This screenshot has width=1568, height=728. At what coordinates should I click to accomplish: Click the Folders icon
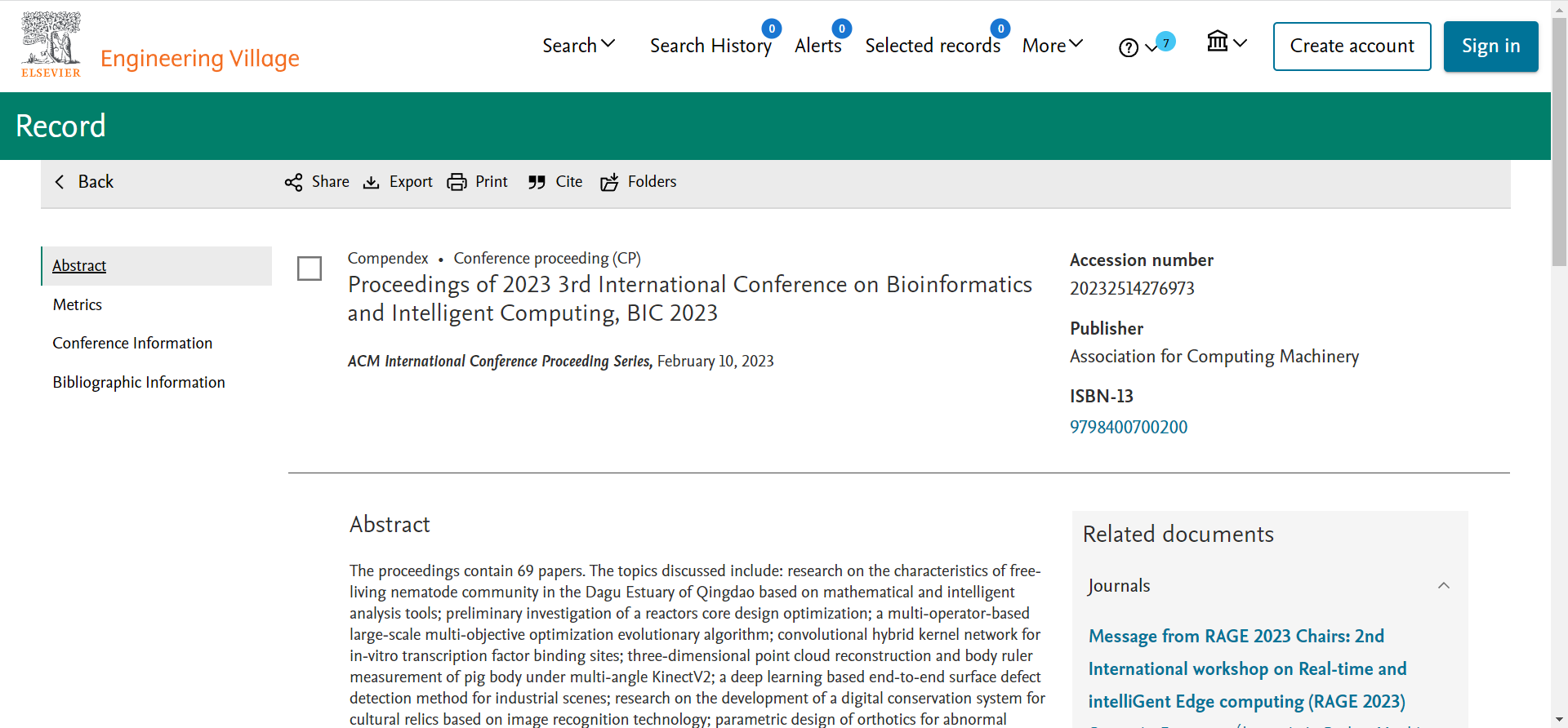pos(609,182)
